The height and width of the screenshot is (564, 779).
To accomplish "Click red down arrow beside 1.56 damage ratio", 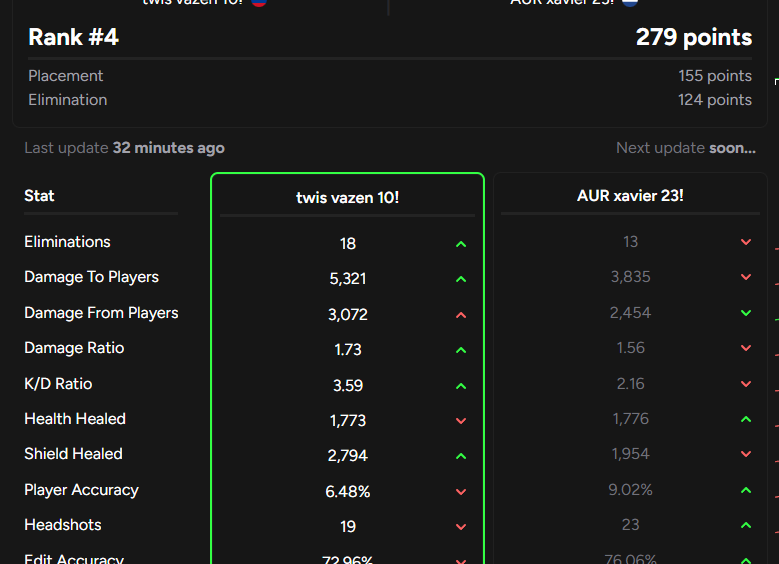I will [746, 348].
